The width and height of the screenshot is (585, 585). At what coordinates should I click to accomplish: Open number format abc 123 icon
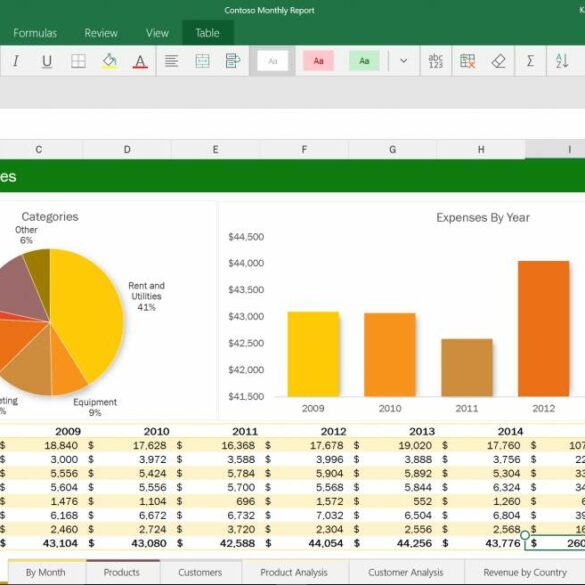(435, 61)
